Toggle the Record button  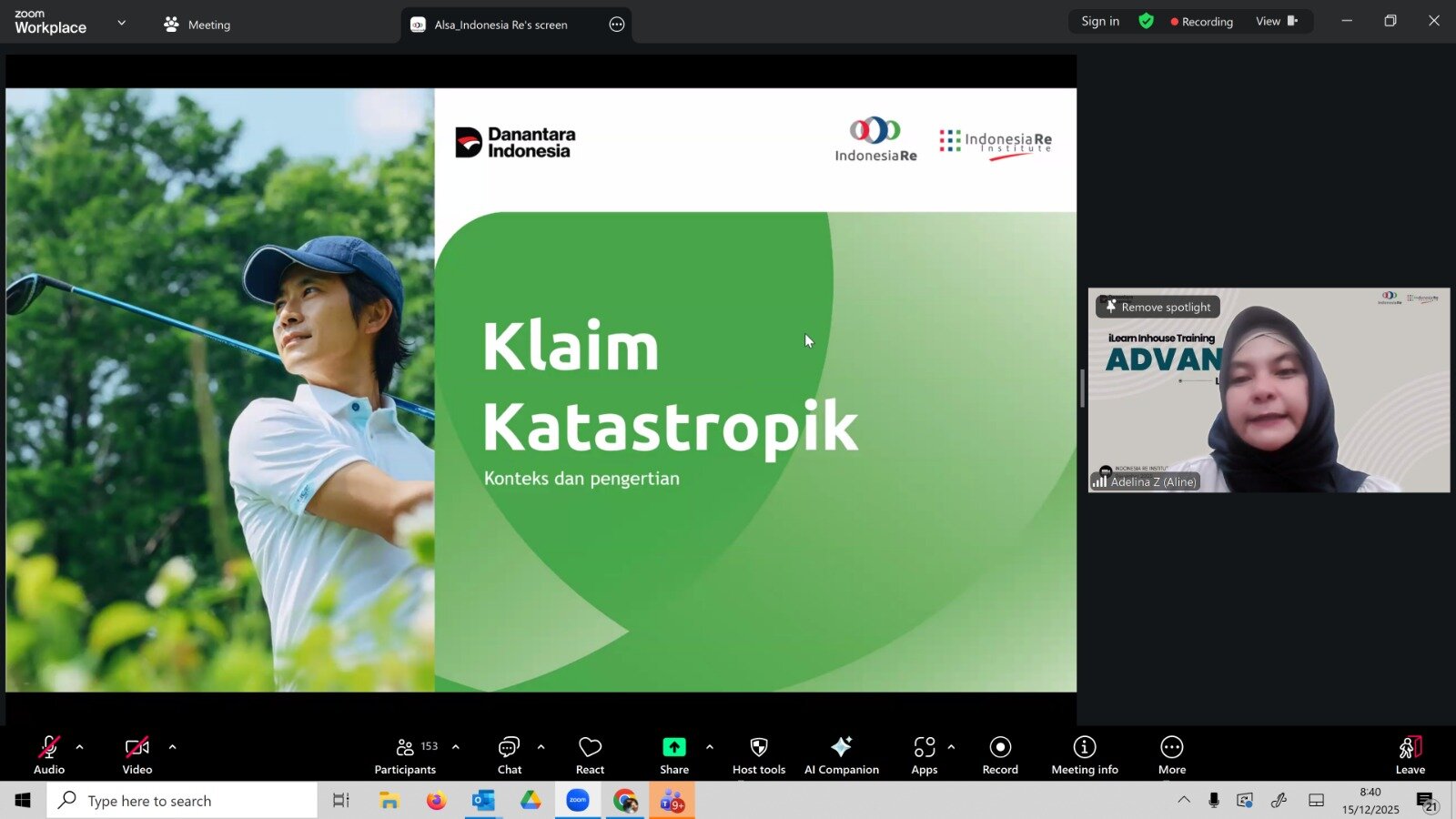1000,755
